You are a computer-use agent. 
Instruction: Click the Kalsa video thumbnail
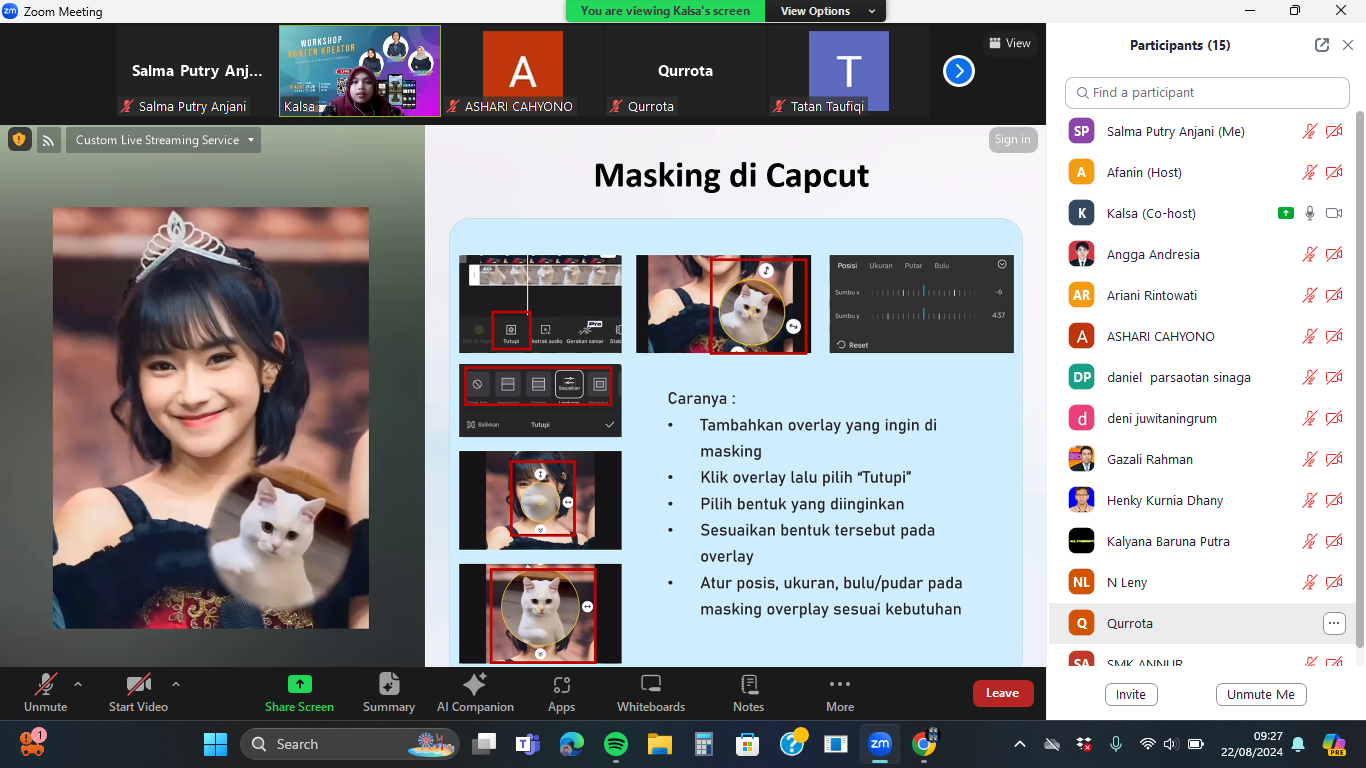[360, 71]
